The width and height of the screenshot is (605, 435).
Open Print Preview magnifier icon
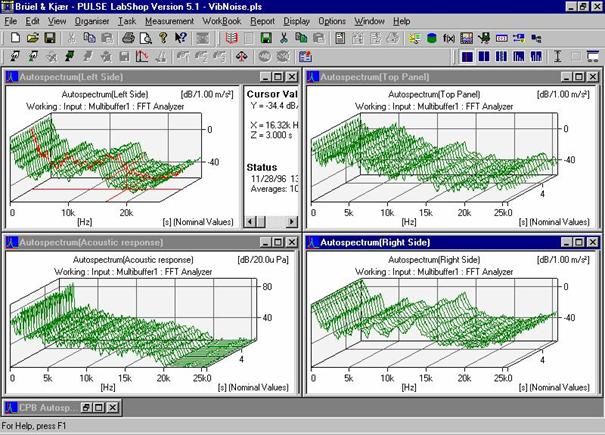coord(144,38)
